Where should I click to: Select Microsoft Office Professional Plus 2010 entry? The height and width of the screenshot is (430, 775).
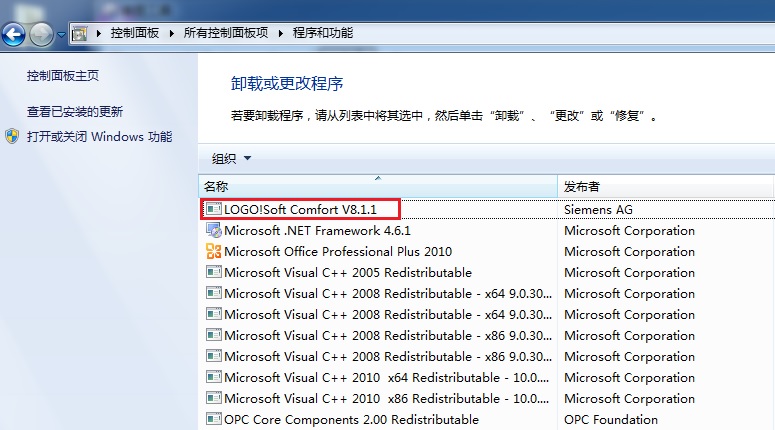pyautogui.click(x=338, y=252)
